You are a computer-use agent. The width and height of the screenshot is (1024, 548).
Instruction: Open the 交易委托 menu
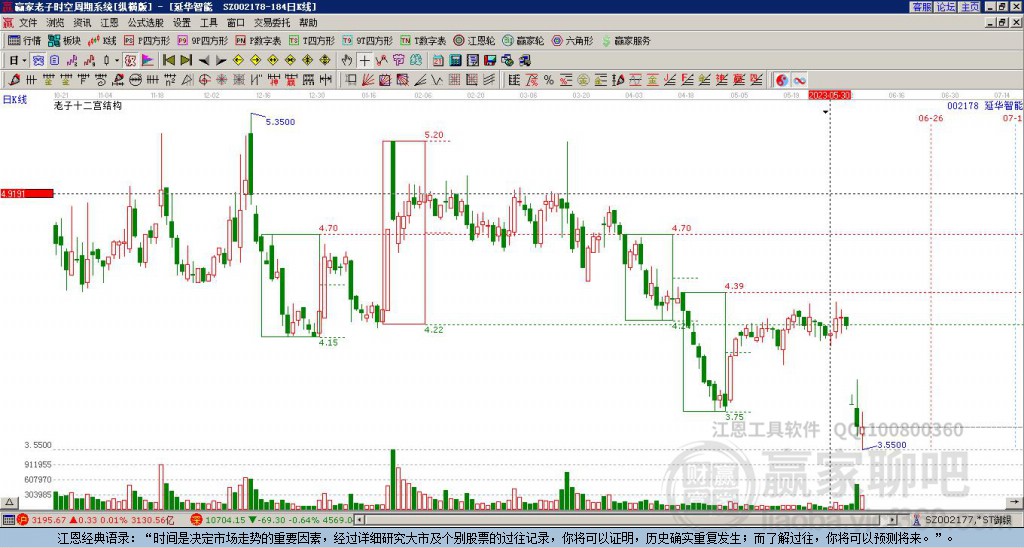coord(272,23)
